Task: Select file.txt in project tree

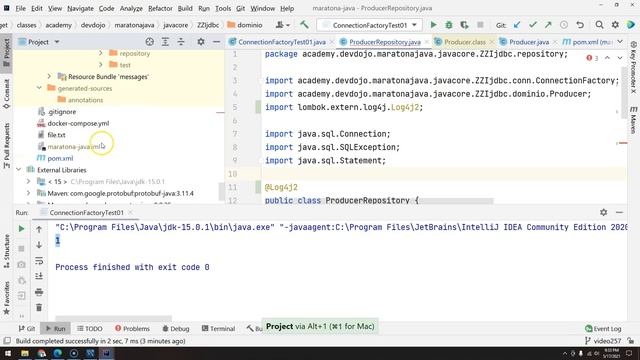Action: coord(56,135)
